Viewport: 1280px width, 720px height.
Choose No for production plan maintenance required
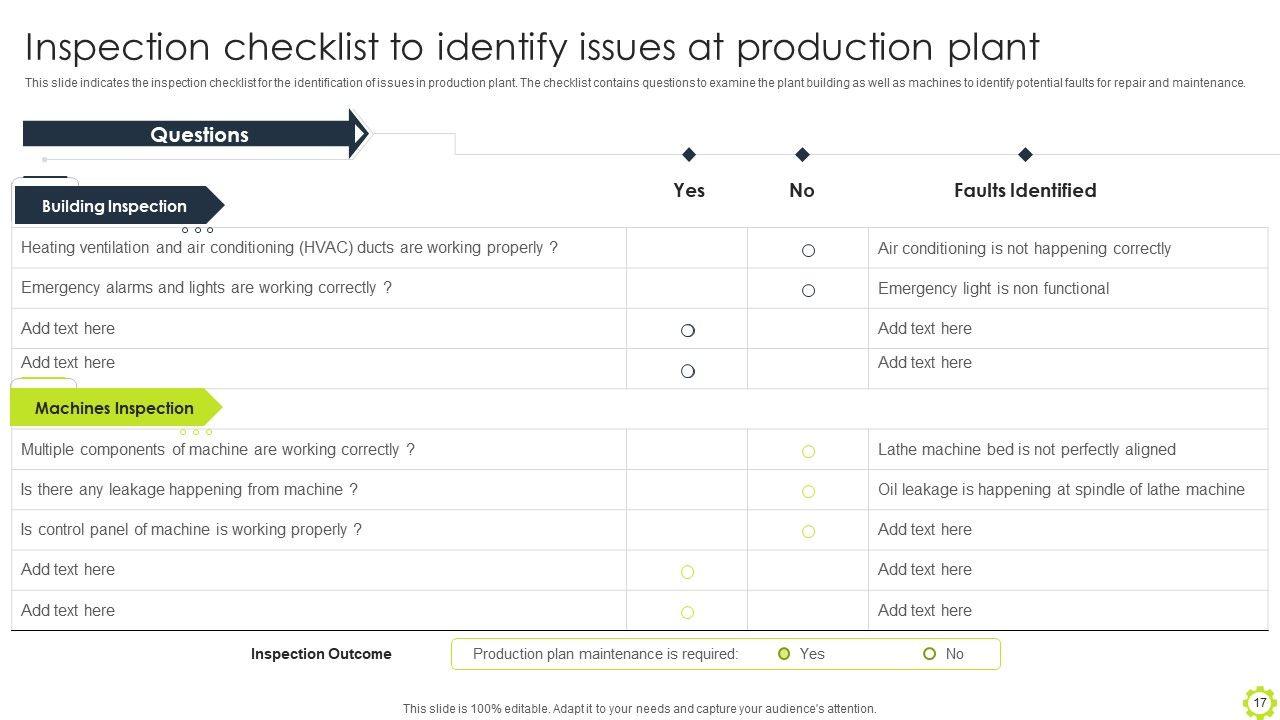point(930,654)
